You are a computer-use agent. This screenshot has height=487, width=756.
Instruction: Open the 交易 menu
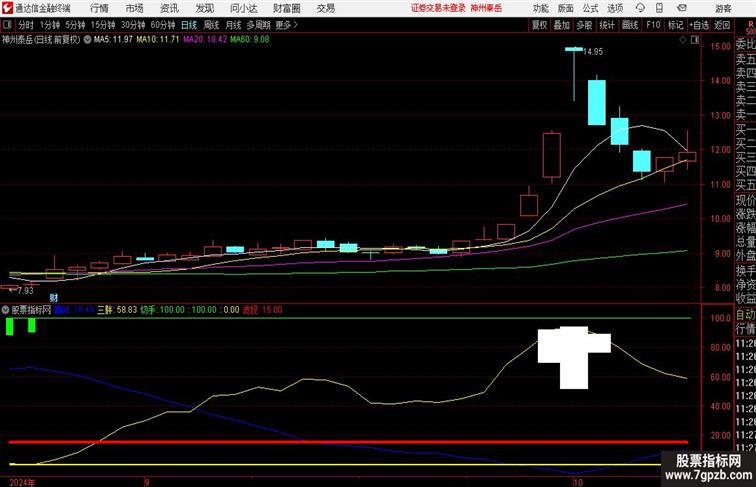click(x=325, y=8)
